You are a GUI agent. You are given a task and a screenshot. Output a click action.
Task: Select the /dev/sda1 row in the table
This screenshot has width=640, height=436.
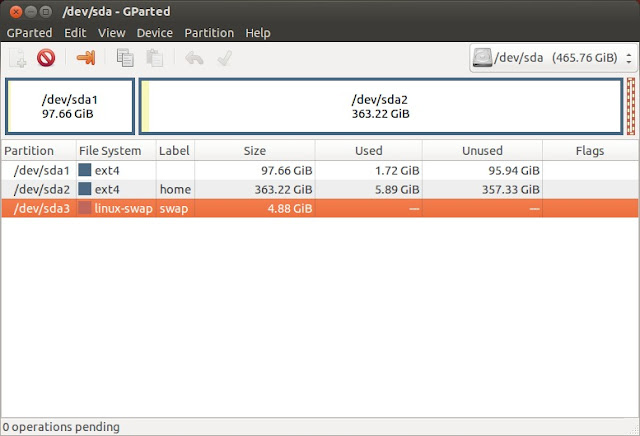click(x=320, y=170)
